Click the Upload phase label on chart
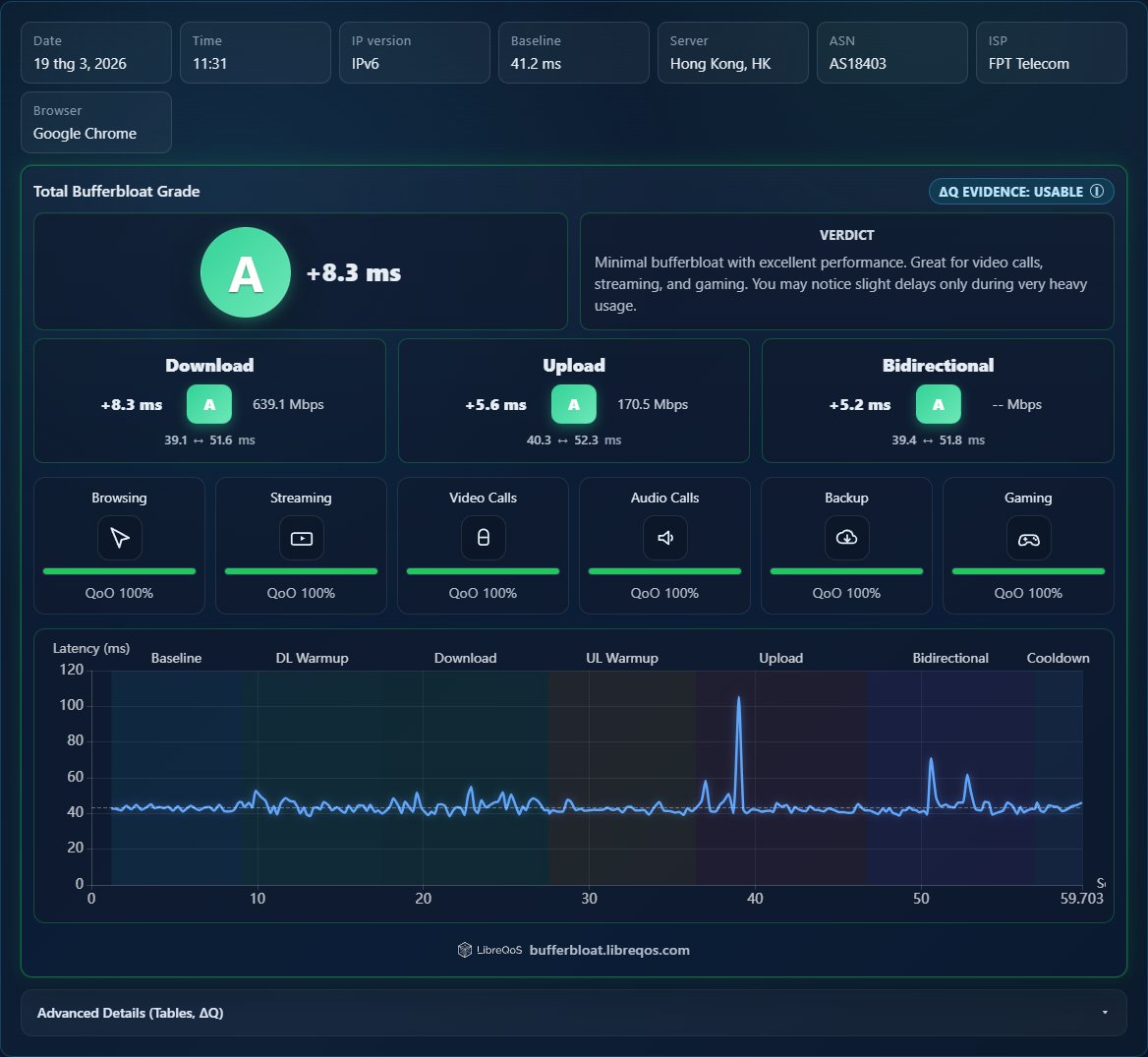Viewport: 1148px width, 1057px height. coord(780,658)
